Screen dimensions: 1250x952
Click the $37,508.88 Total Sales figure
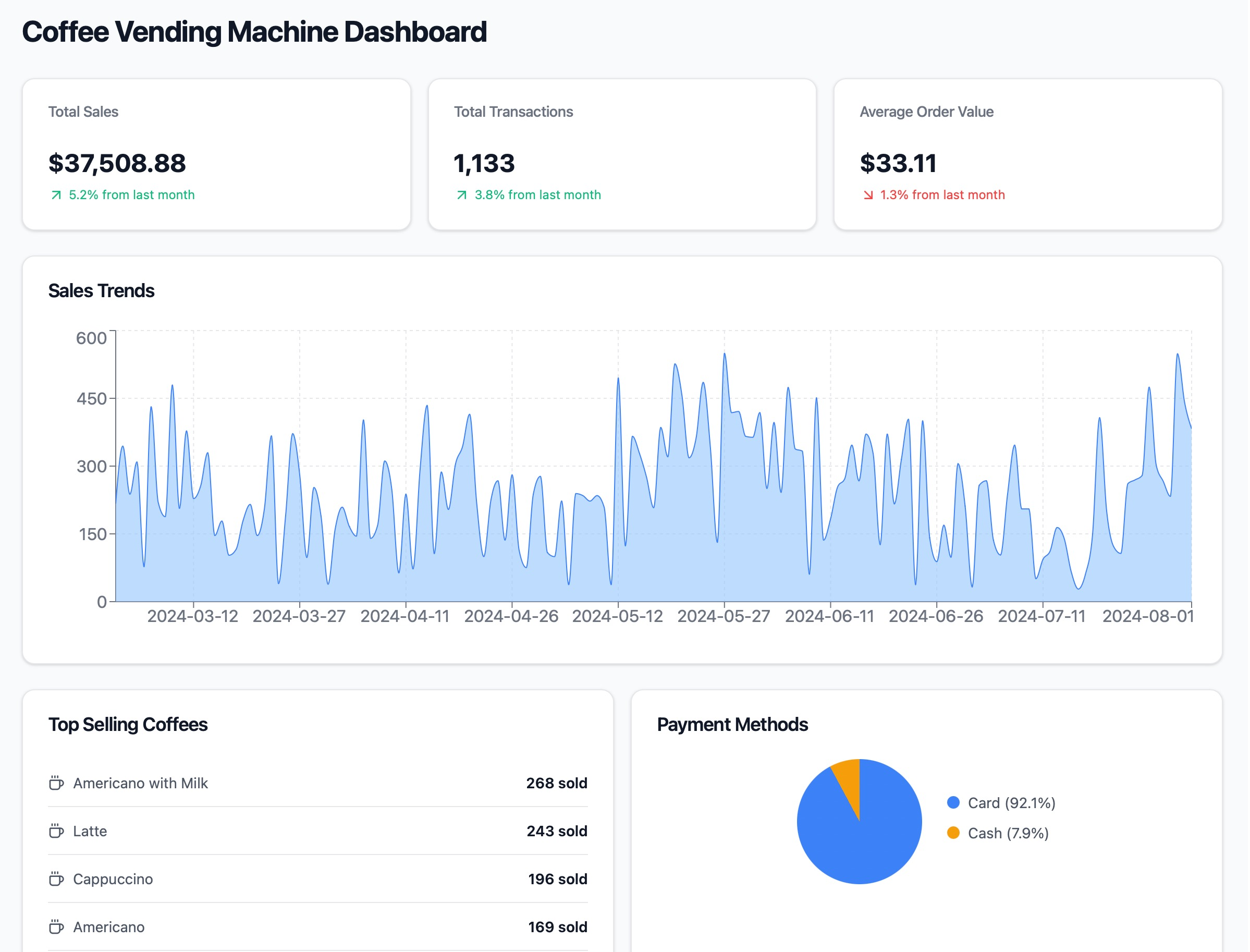117,163
